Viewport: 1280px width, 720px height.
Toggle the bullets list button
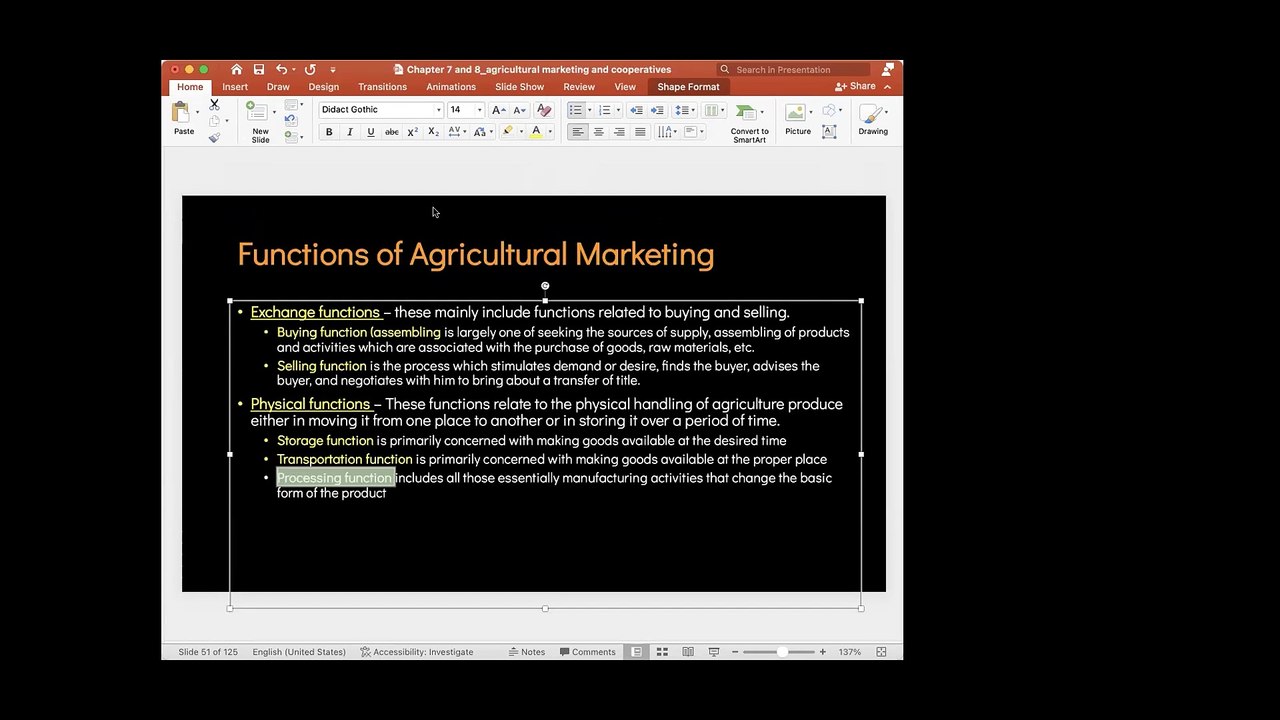pyautogui.click(x=576, y=110)
